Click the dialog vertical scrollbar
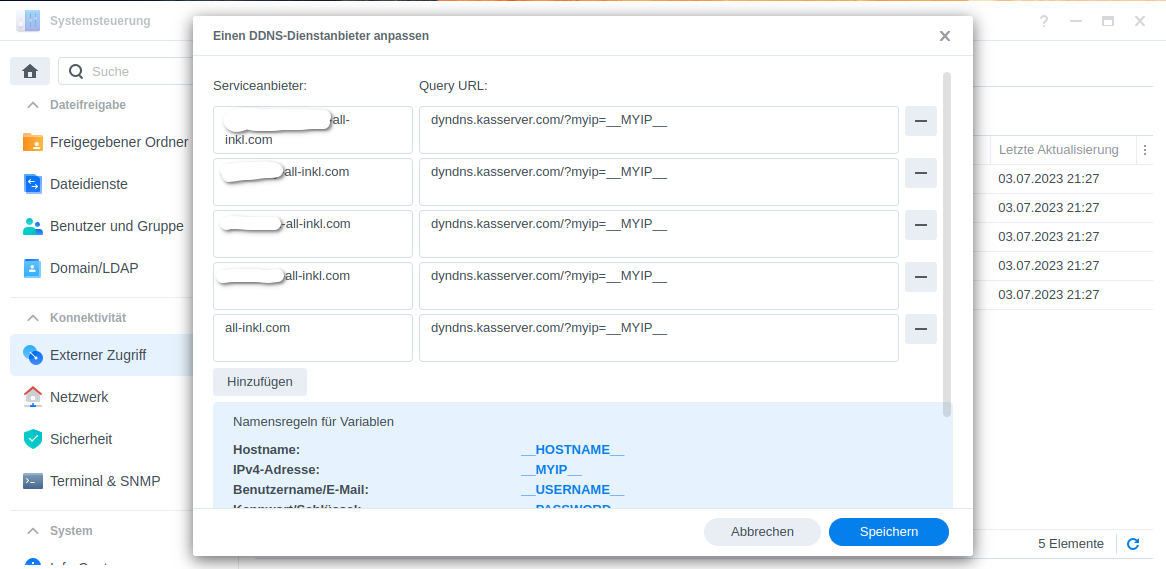The height and width of the screenshot is (569, 1166). tap(947, 244)
